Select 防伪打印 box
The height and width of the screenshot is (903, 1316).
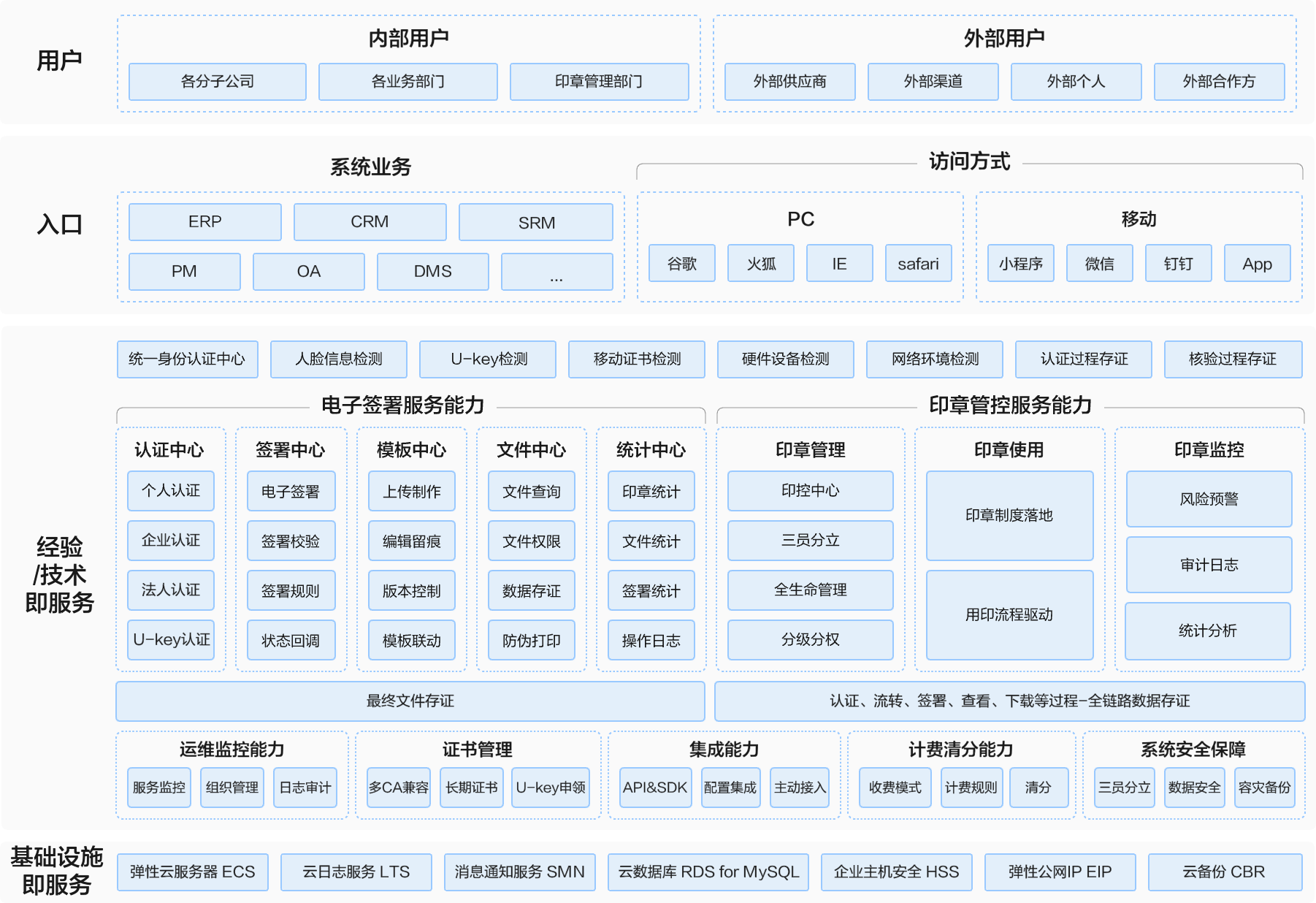tap(532, 640)
